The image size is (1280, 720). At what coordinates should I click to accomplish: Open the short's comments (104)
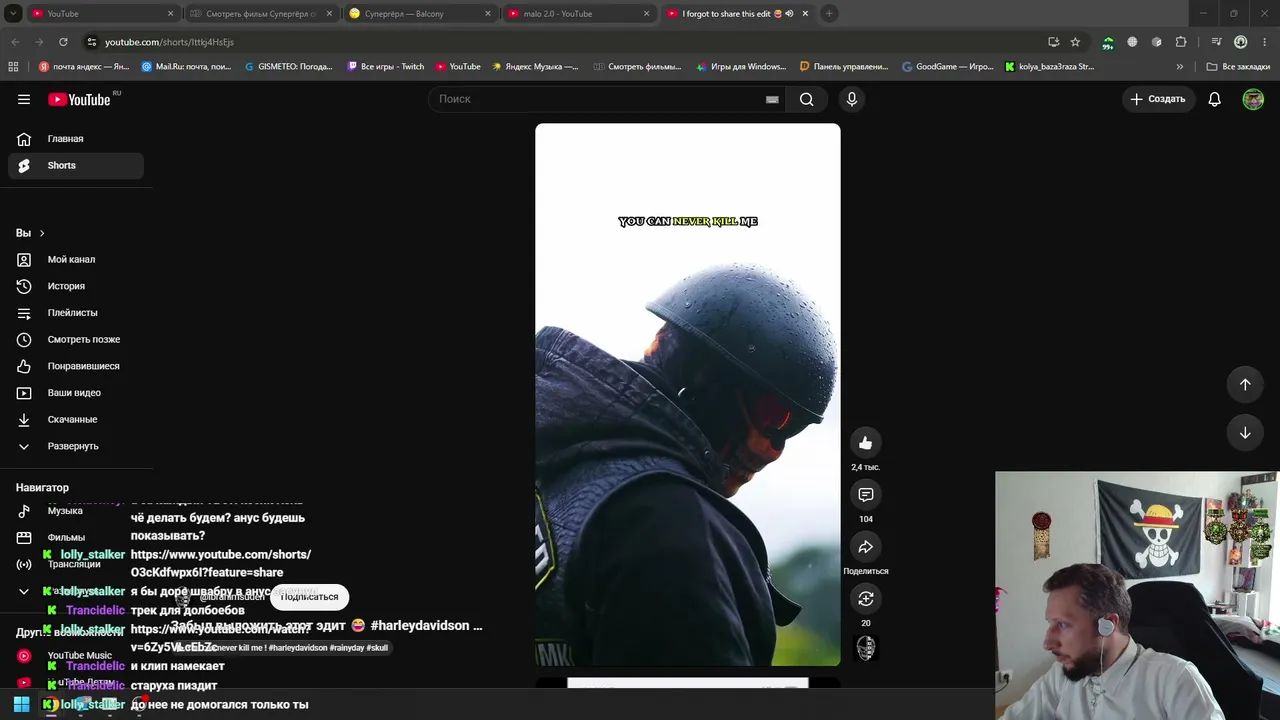point(866,495)
